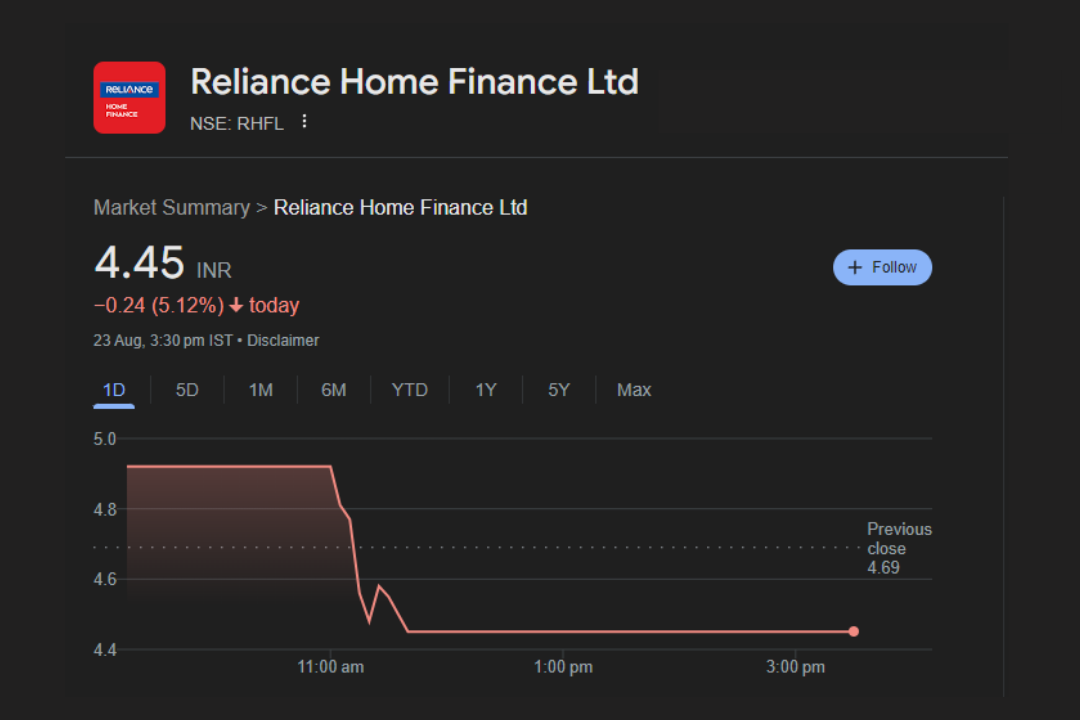This screenshot has width=1080, height=720.
Task: Switch to the 5D chart view
Action: coord(186,390)
